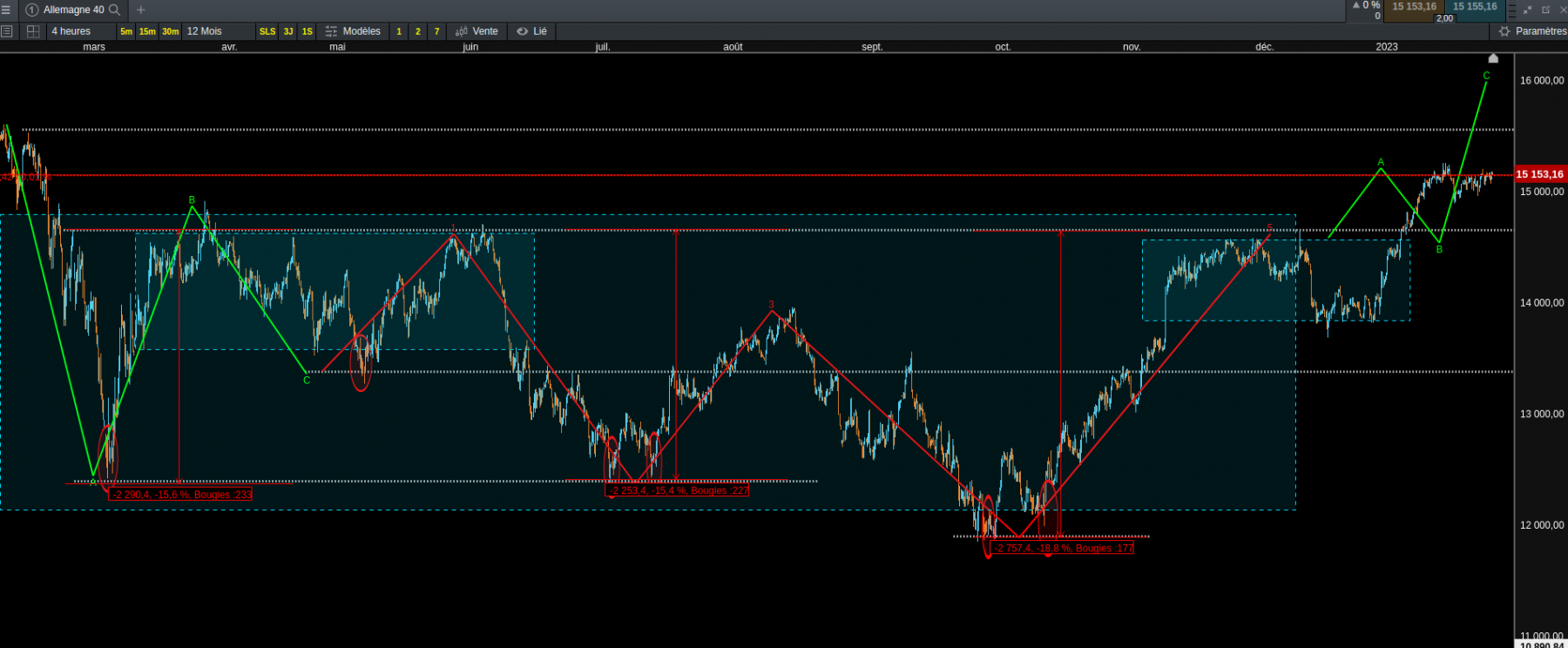Shrink the chart with the collapse arrows icon
The width and height of the screenshot is (1568, 648).
[x=1527, y=10]
